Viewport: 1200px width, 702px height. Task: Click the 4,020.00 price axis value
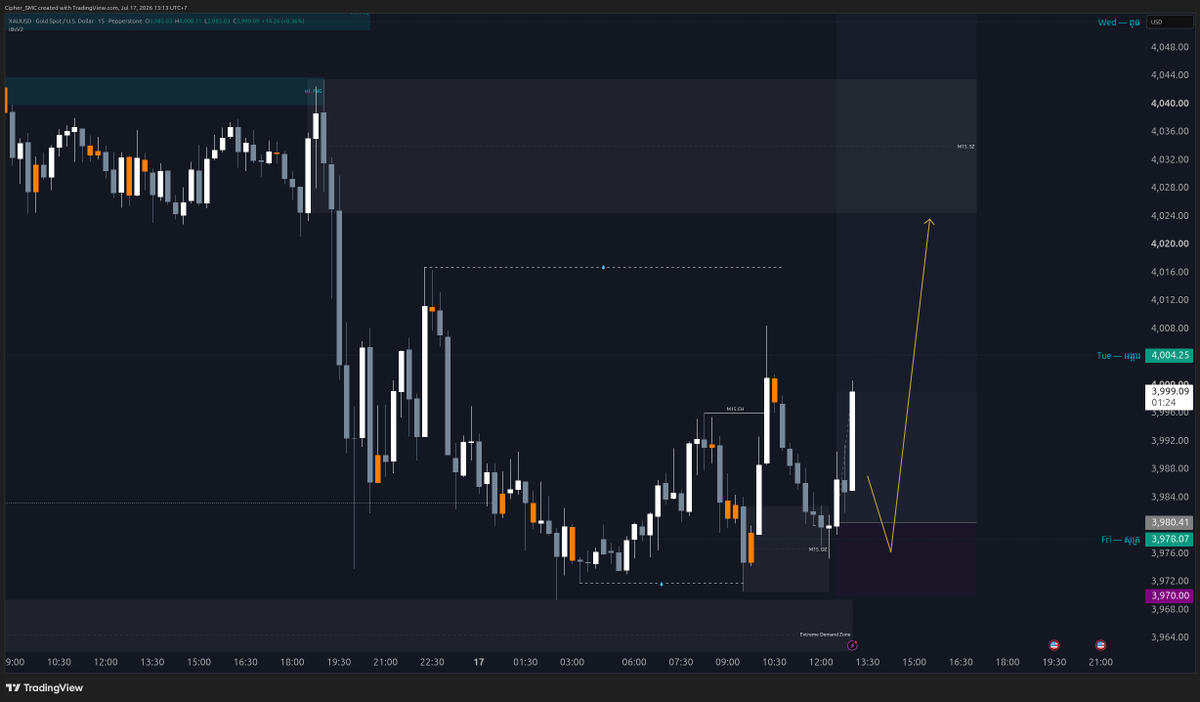(x=1169, y=243)
